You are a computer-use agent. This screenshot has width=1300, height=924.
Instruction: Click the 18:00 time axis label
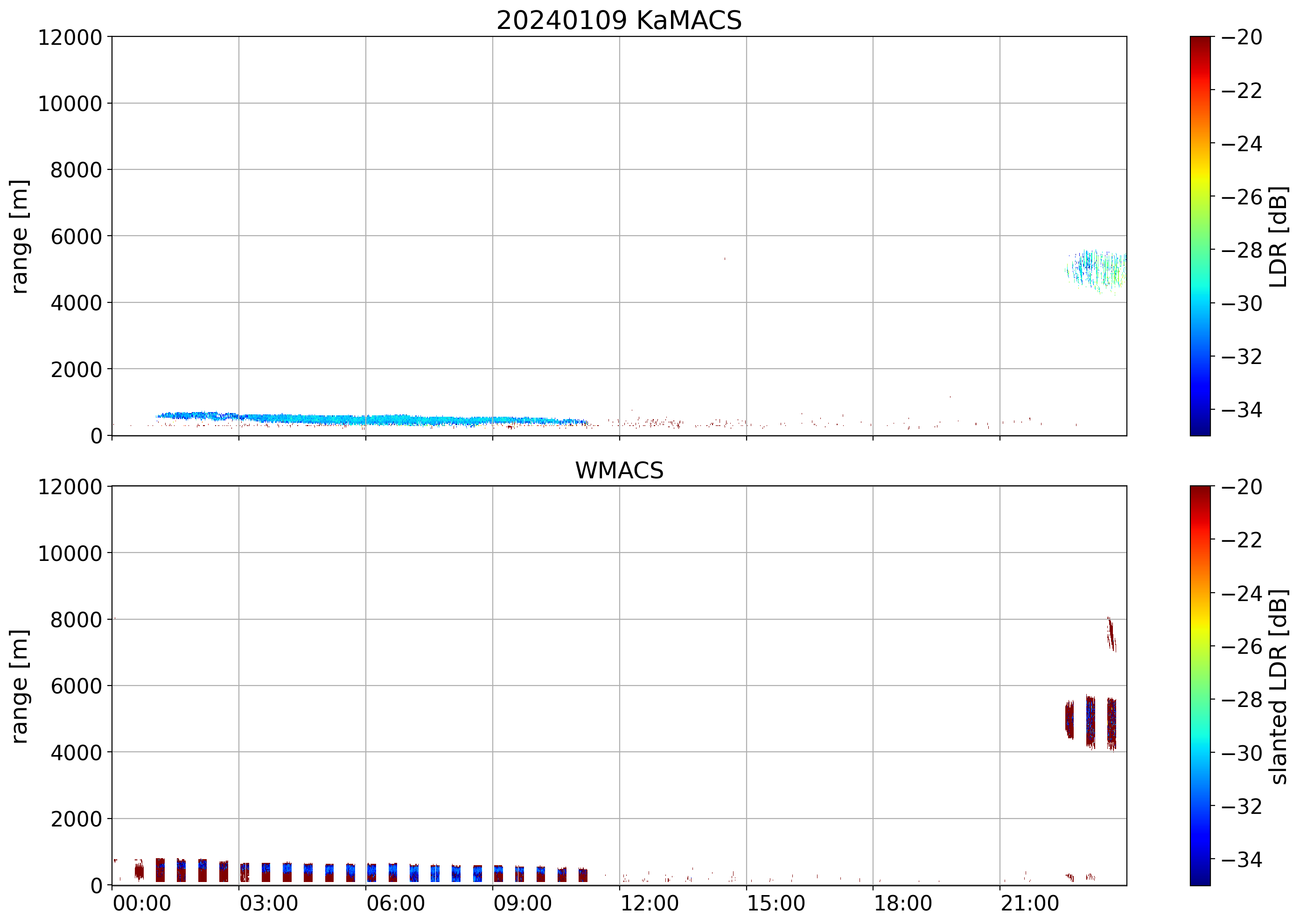coord(903,903)
